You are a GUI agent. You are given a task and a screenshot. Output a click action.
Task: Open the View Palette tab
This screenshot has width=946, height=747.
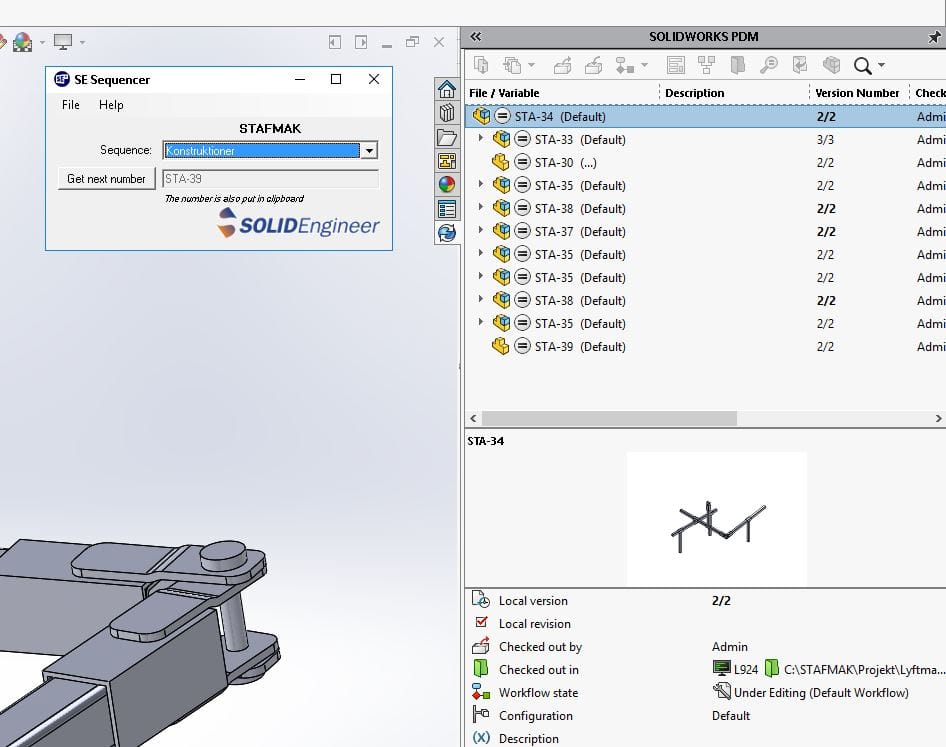[x=447, y=161]
